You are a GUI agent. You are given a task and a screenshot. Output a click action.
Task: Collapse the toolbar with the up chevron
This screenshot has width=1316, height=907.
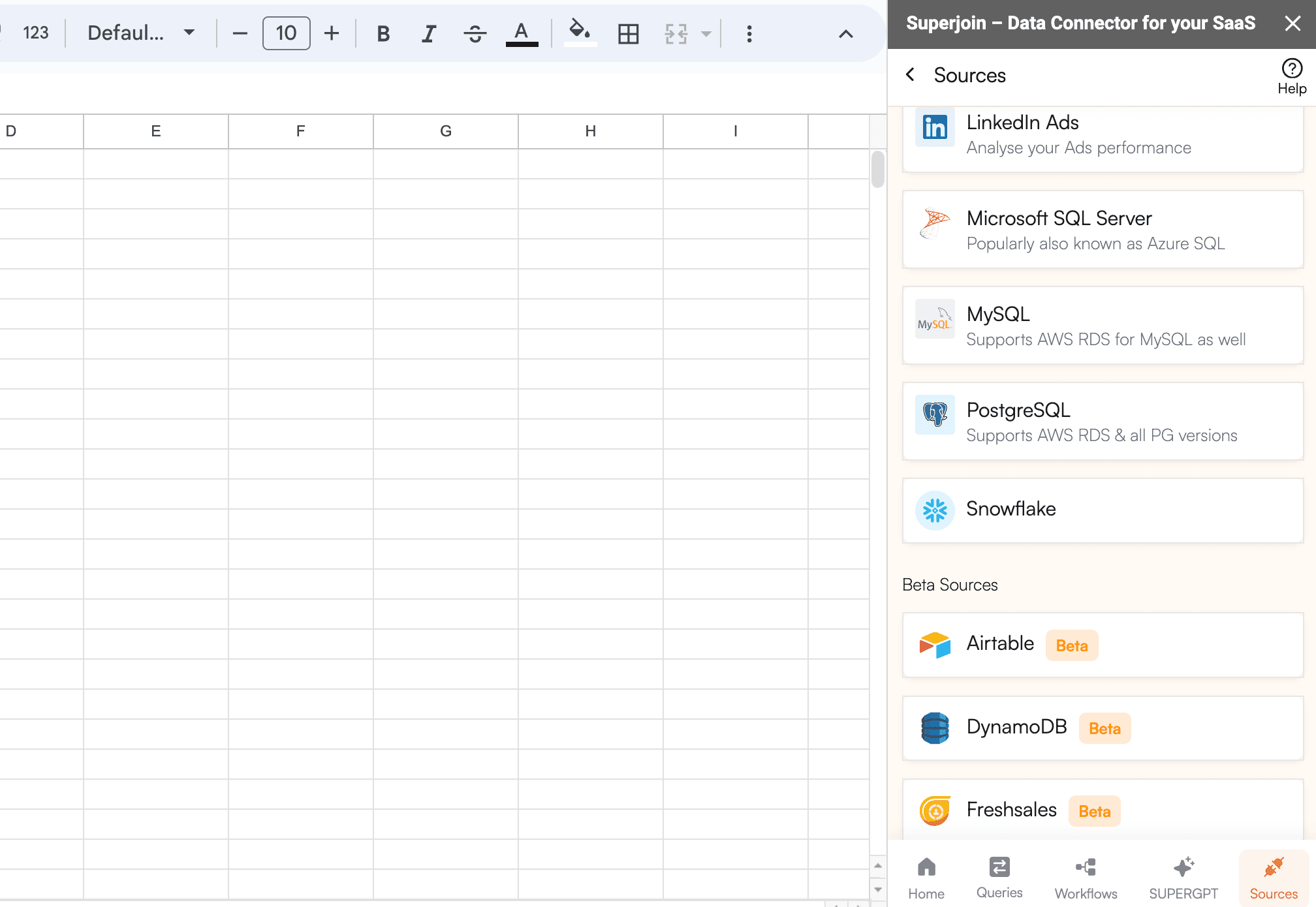(x=845, y=34)
